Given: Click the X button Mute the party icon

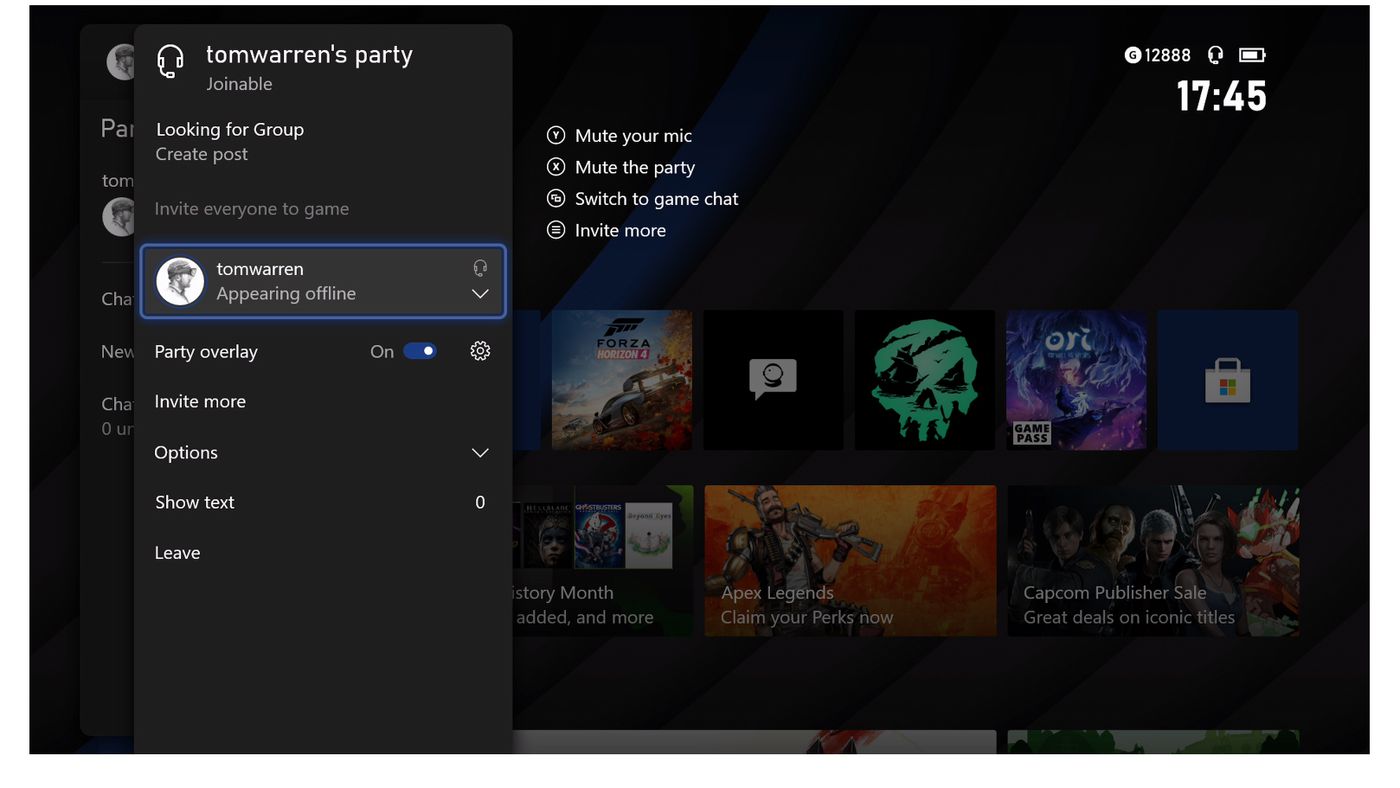Looking at the screenshot, I should pos(556,167).
